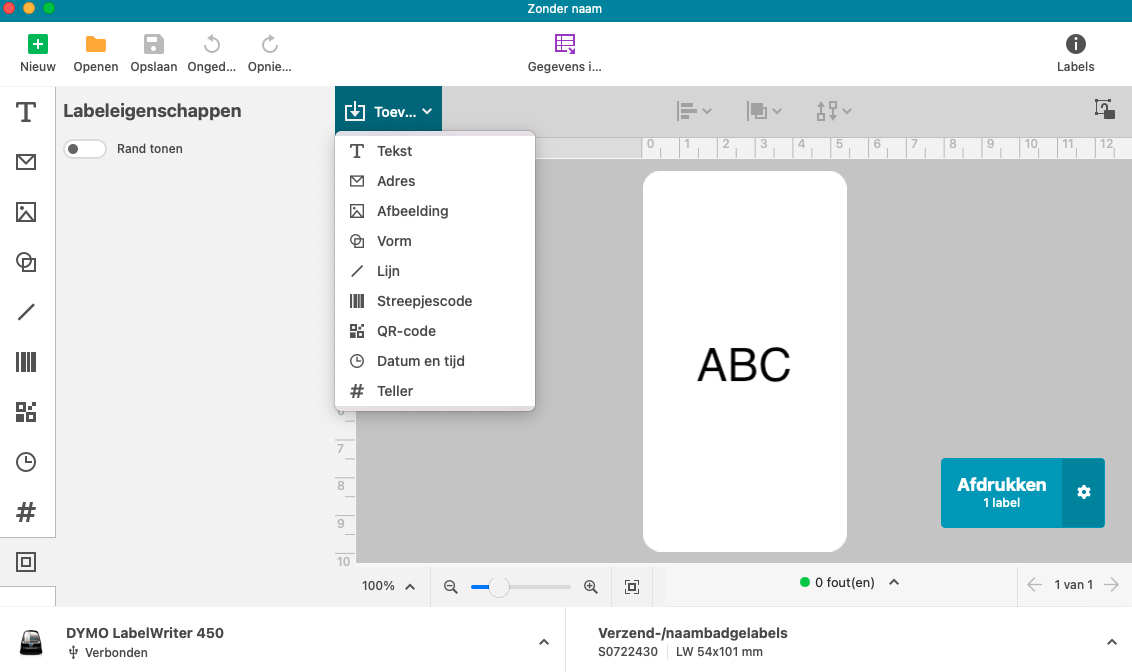The height and width of the screenshot is (672, 1132).
Task: Expand the Verzend-/naambadgelabels label type selector
Action: pos(1111,642)
